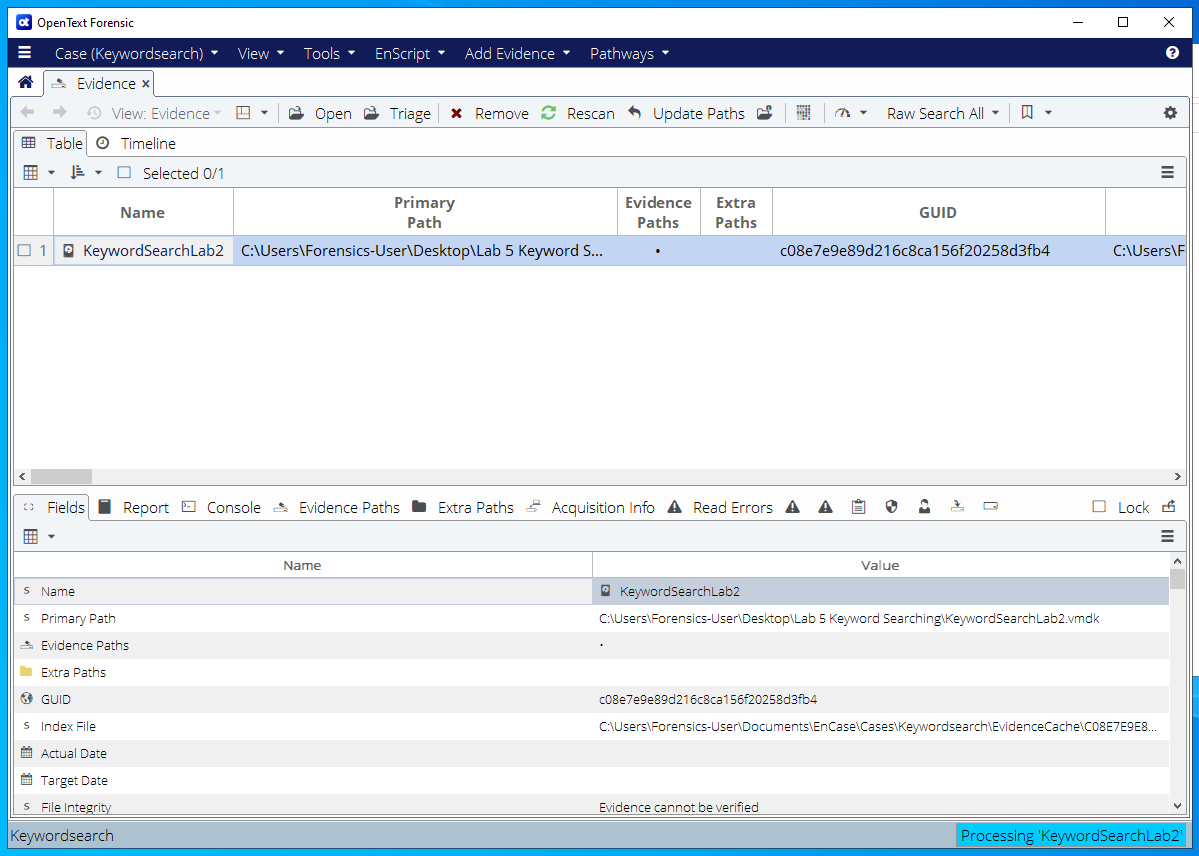Click the folder-share icon after Update Paths
This screenshot has width=1199, height=856.
coord(765,113)
